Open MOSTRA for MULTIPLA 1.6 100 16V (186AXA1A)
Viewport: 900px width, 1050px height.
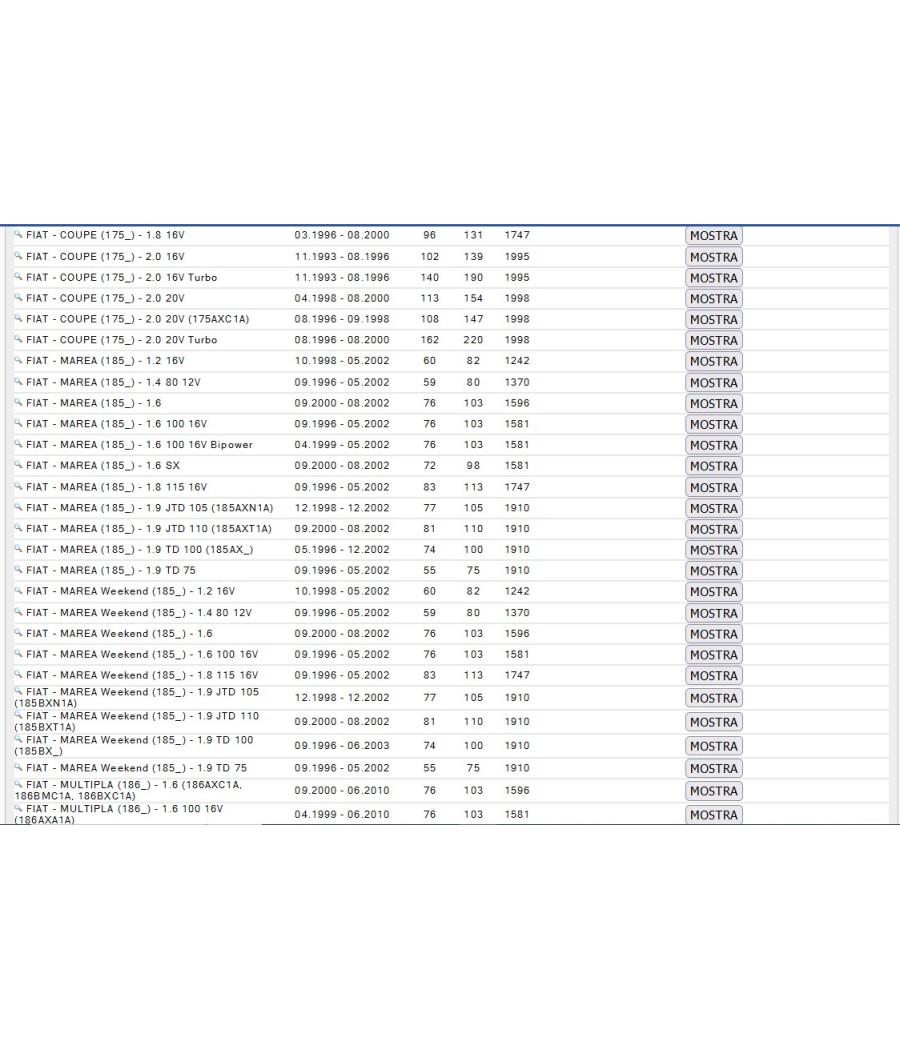714,815
